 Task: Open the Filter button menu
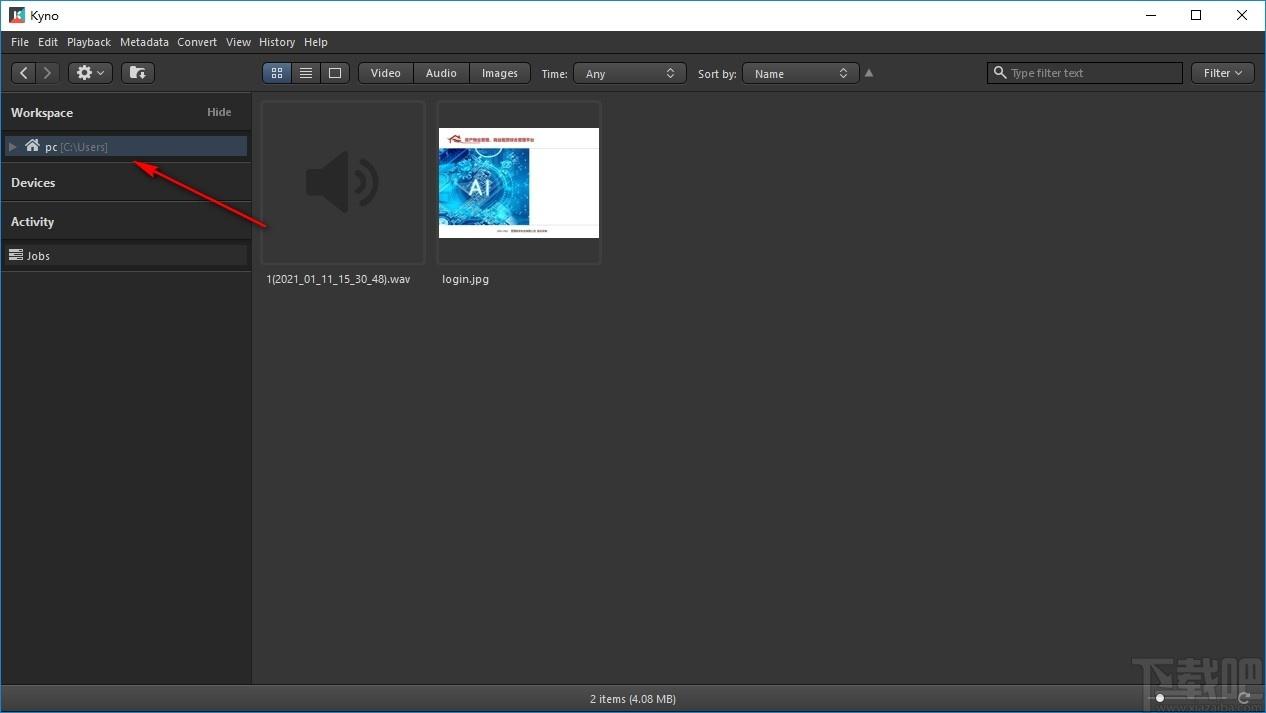[1223, 73]
